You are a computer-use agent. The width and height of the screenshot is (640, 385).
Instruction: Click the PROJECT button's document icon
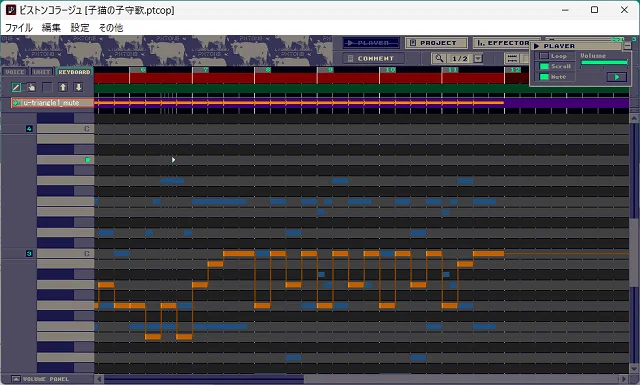pyautogui.click(x=413, y=43)
